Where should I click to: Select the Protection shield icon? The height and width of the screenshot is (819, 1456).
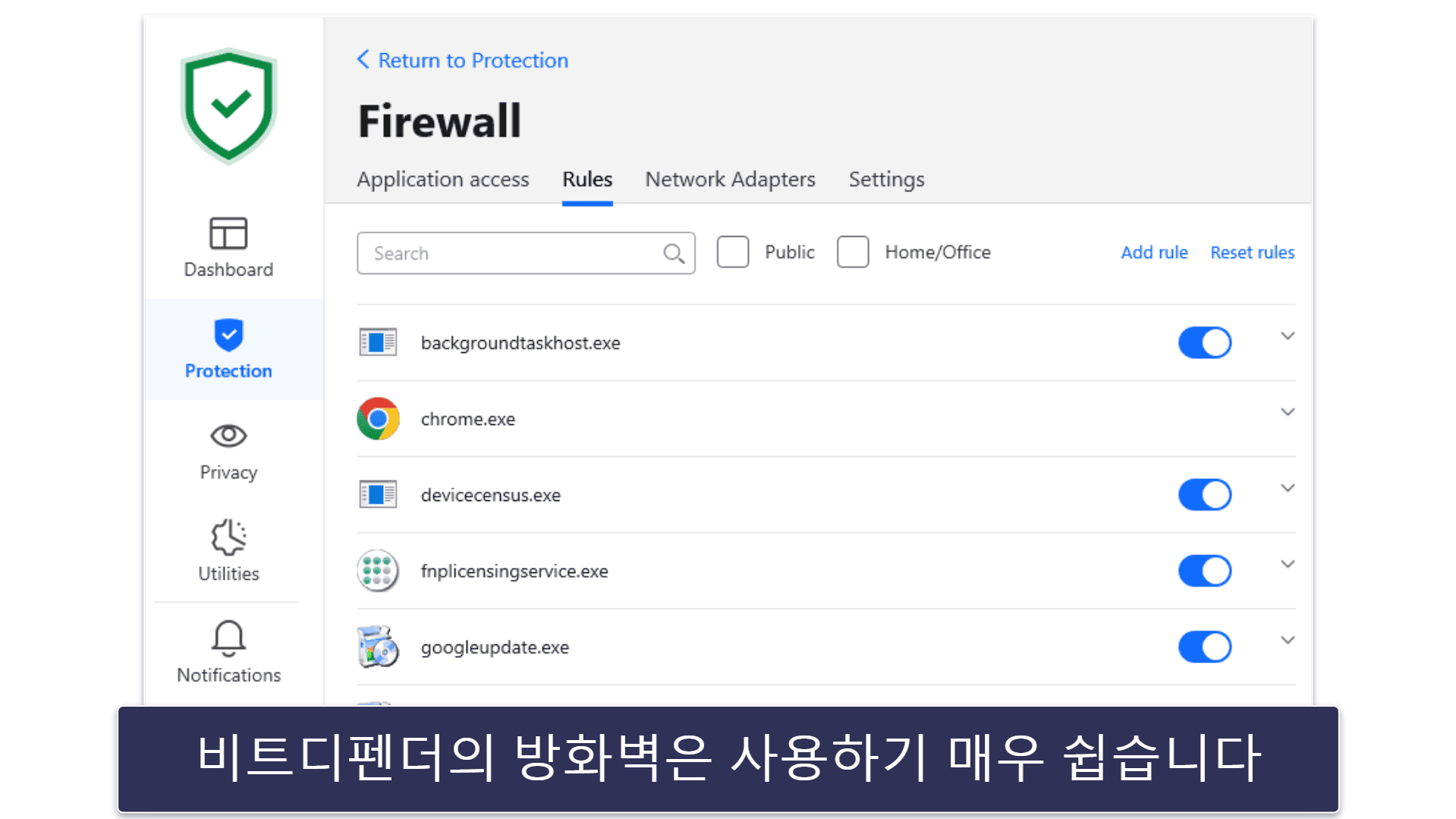[228, 335]
